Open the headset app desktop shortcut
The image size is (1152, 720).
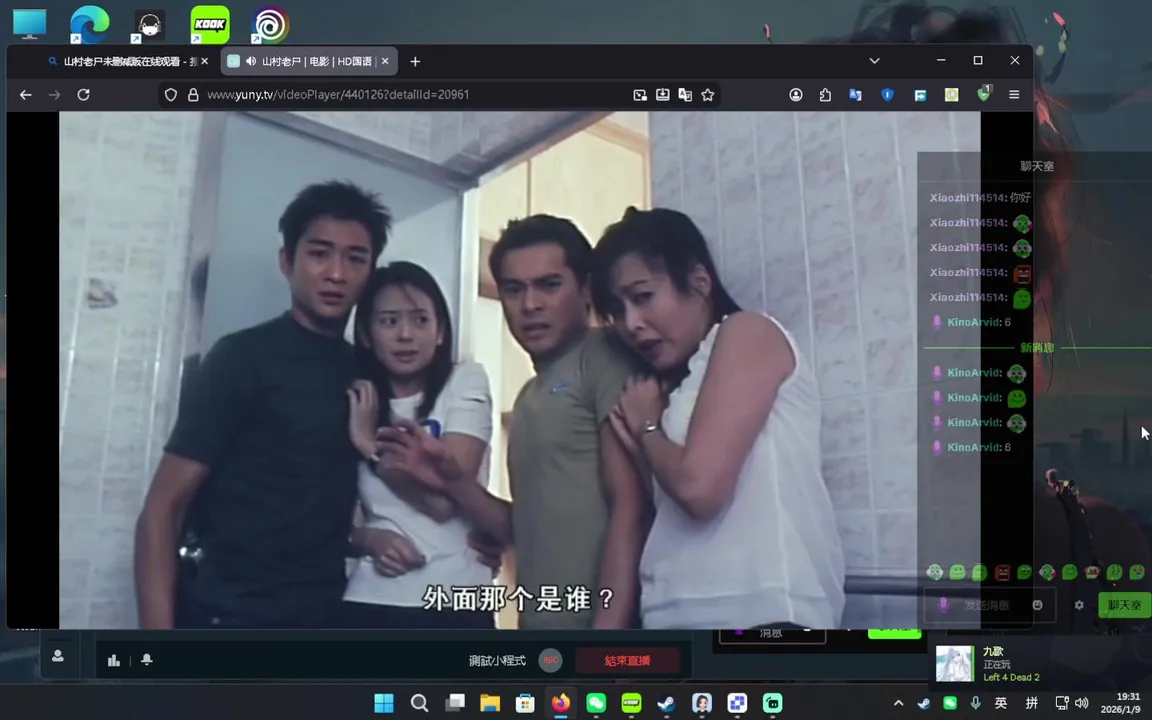click(x=150, y=25)
